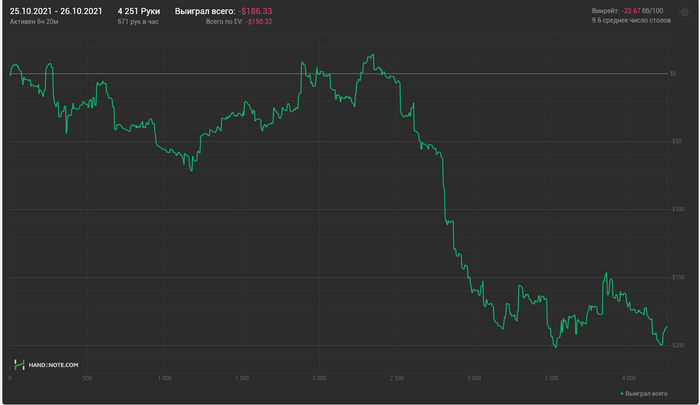The image size is (700, 405).
Task: Click the HAND2NOTE.COM watermark text
Action: (53, 365)
